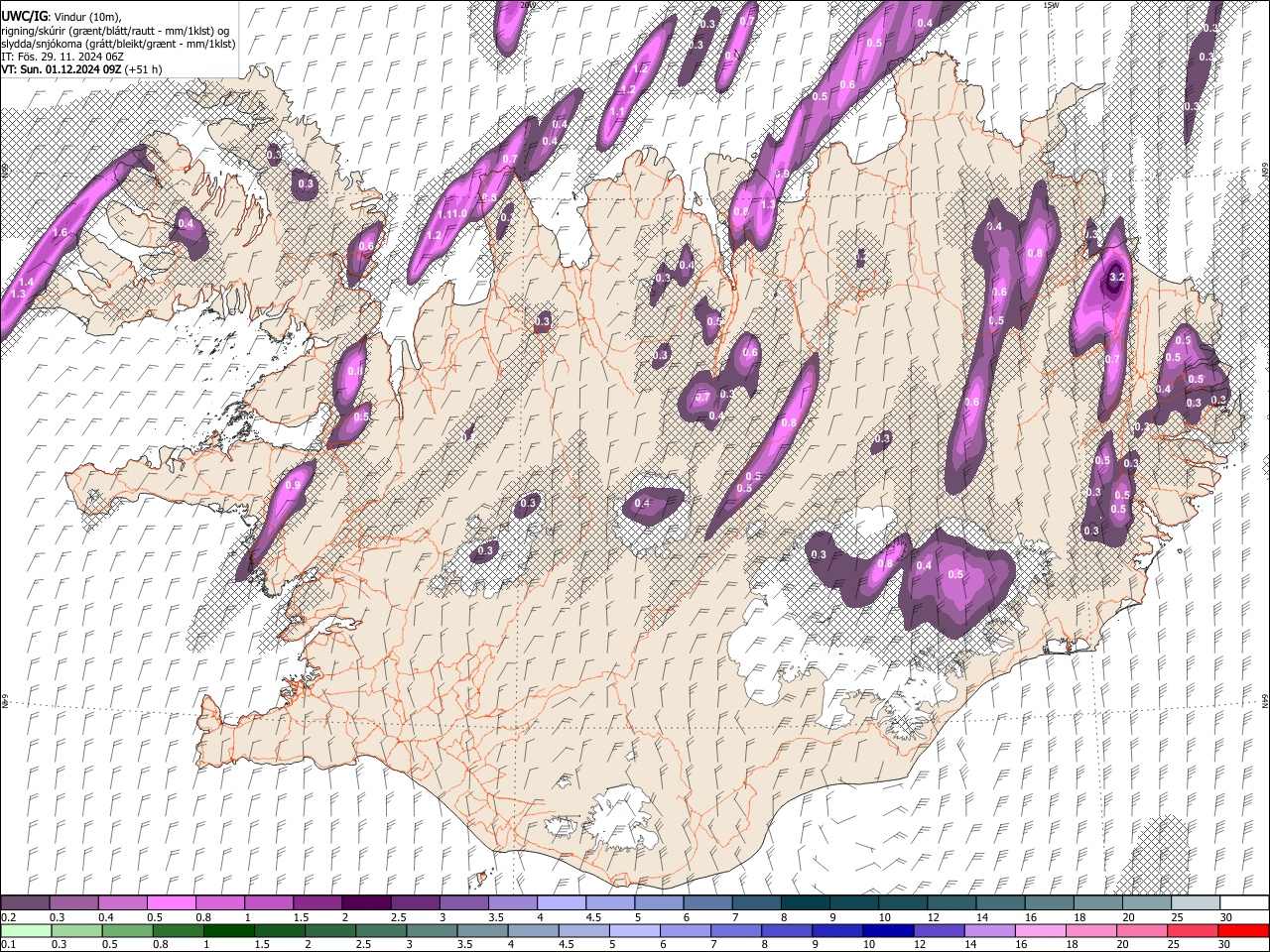Click the dark mauve 0.2–0.3 snow swatch
Image resolution: width=1270 pixels, height=952 pixels.
pos(25,902)
